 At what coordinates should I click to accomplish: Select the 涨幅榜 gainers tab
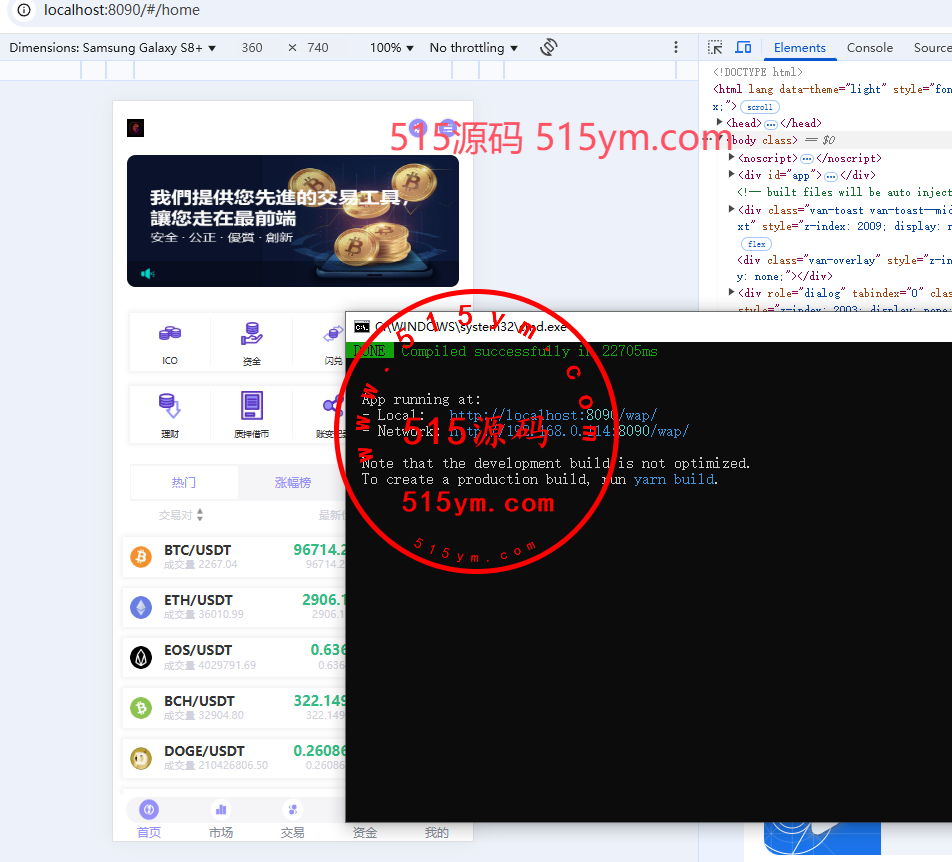coord(293,482)
